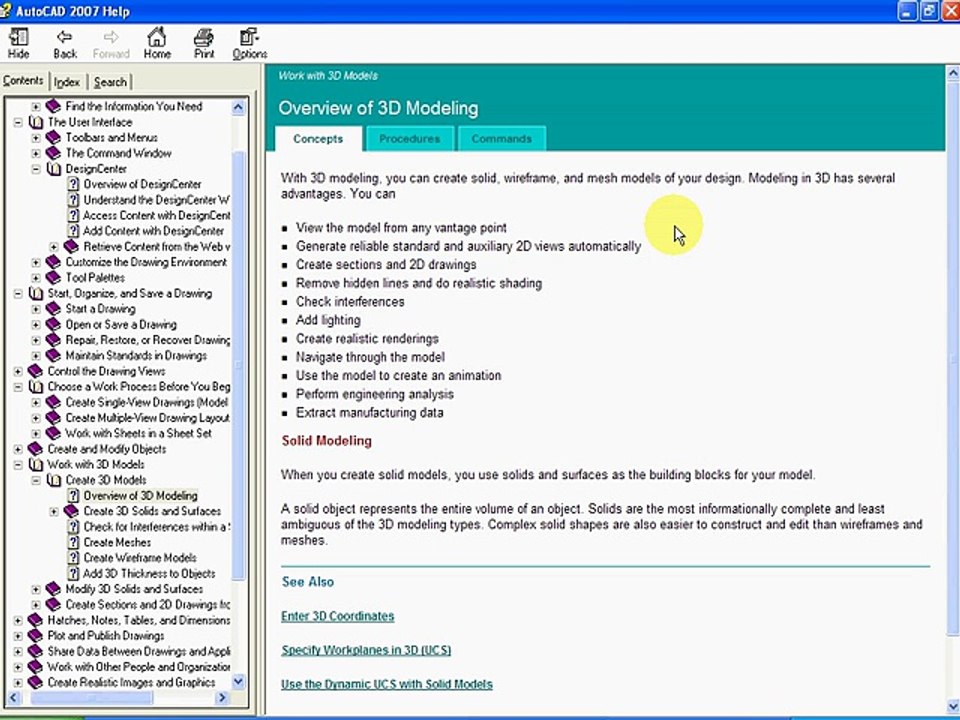Click the Work with 3D Models breadcrumb

coord(328,76)
